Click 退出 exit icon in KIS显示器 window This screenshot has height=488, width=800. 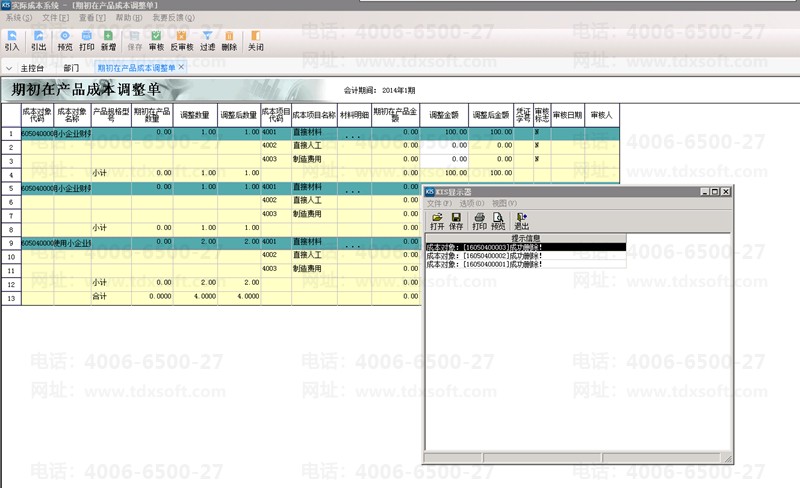click(521, 221)
